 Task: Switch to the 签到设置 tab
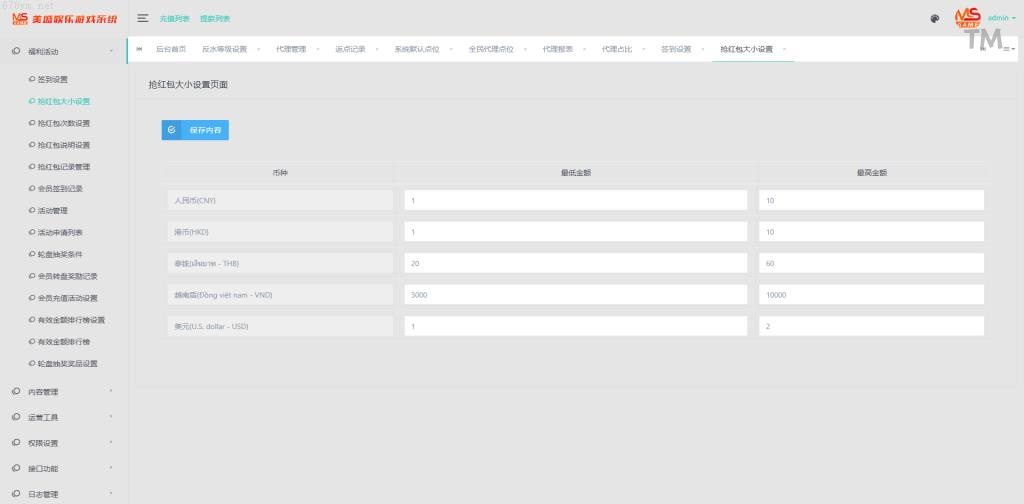(x=676, y=49)
